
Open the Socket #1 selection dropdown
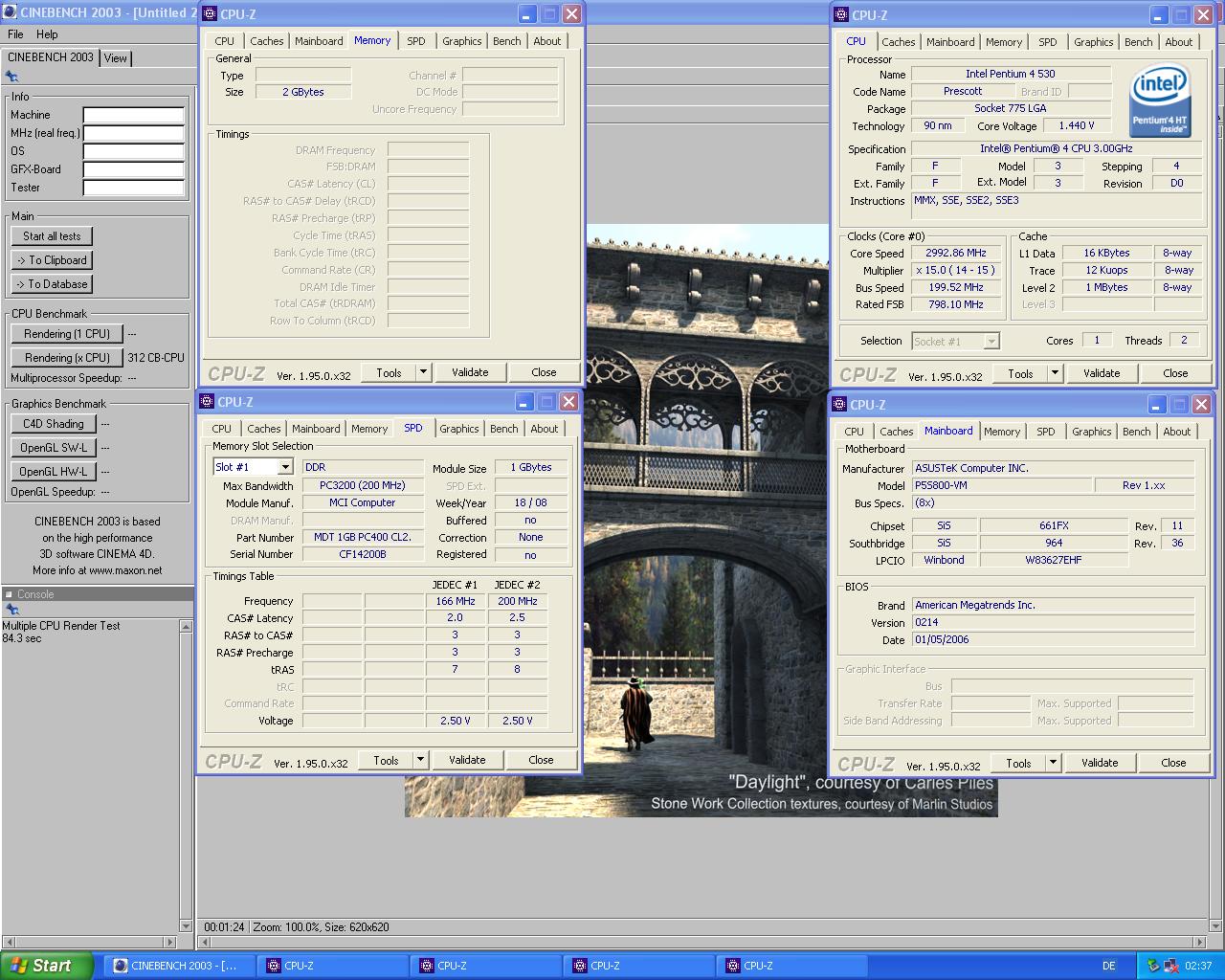coord(991,341)
